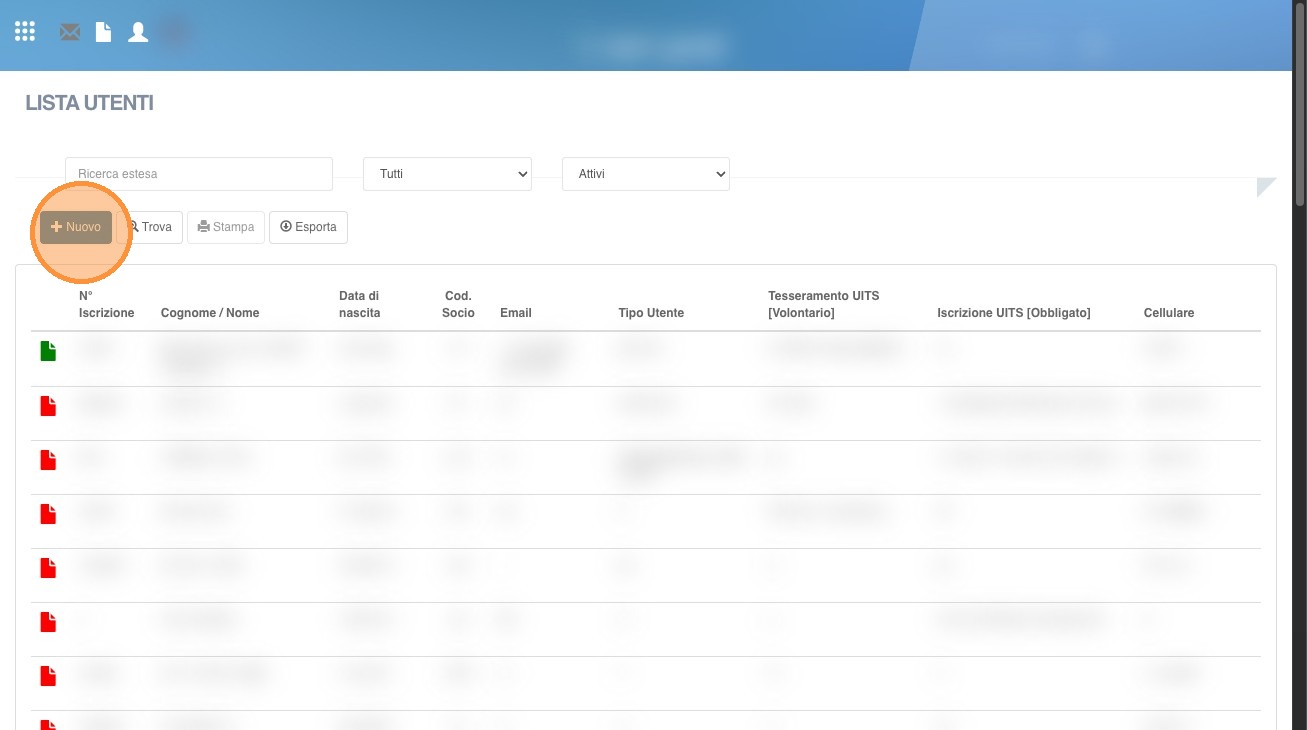The image size is (1307, 730).
Task: Click the red document icon in second row
Action: coord(48,405)
